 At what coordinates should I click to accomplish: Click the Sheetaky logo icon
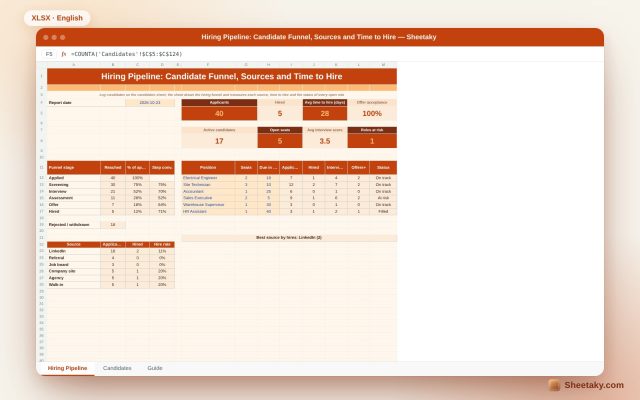pyautogui.click(x=554, y=385)
